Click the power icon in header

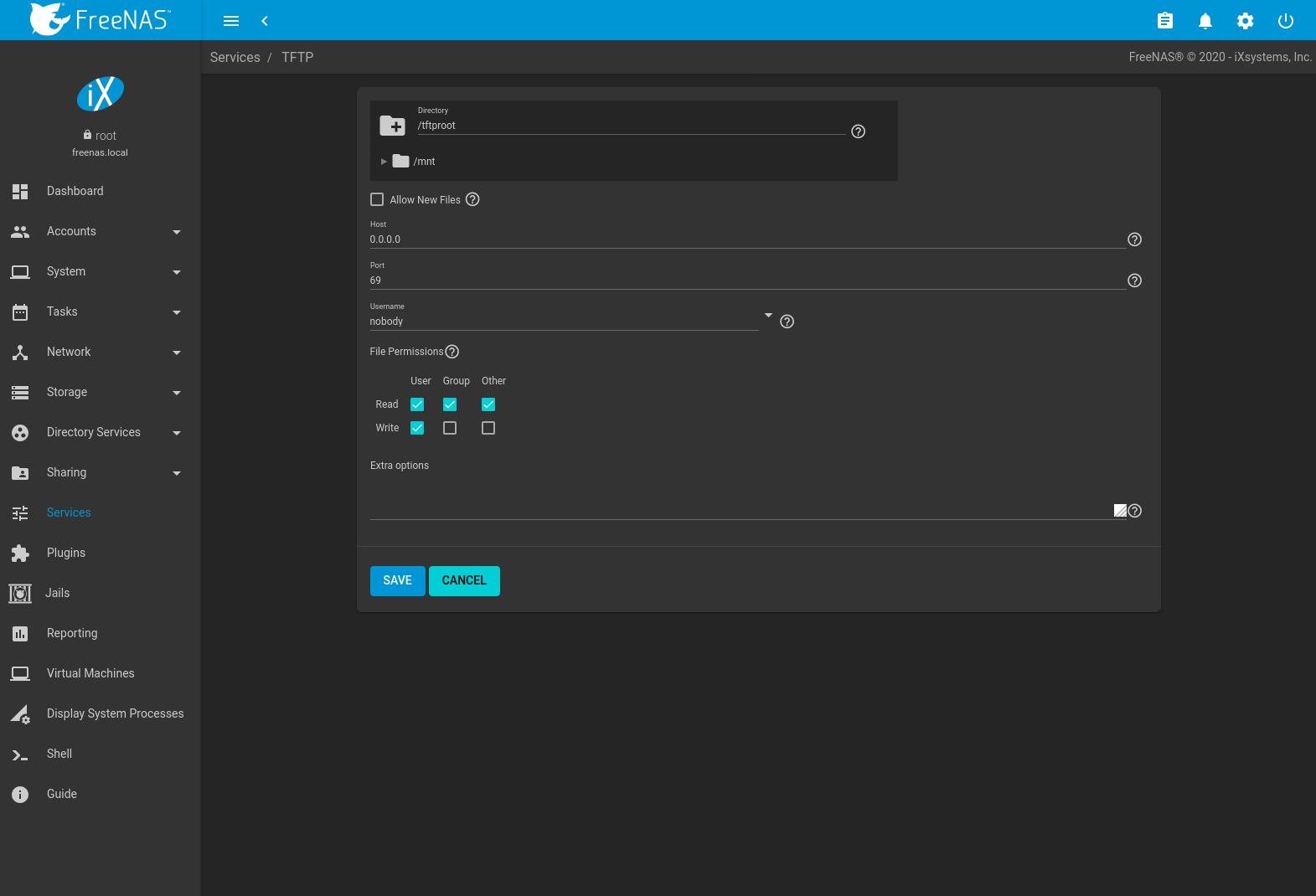click(x=1285, y=21)
